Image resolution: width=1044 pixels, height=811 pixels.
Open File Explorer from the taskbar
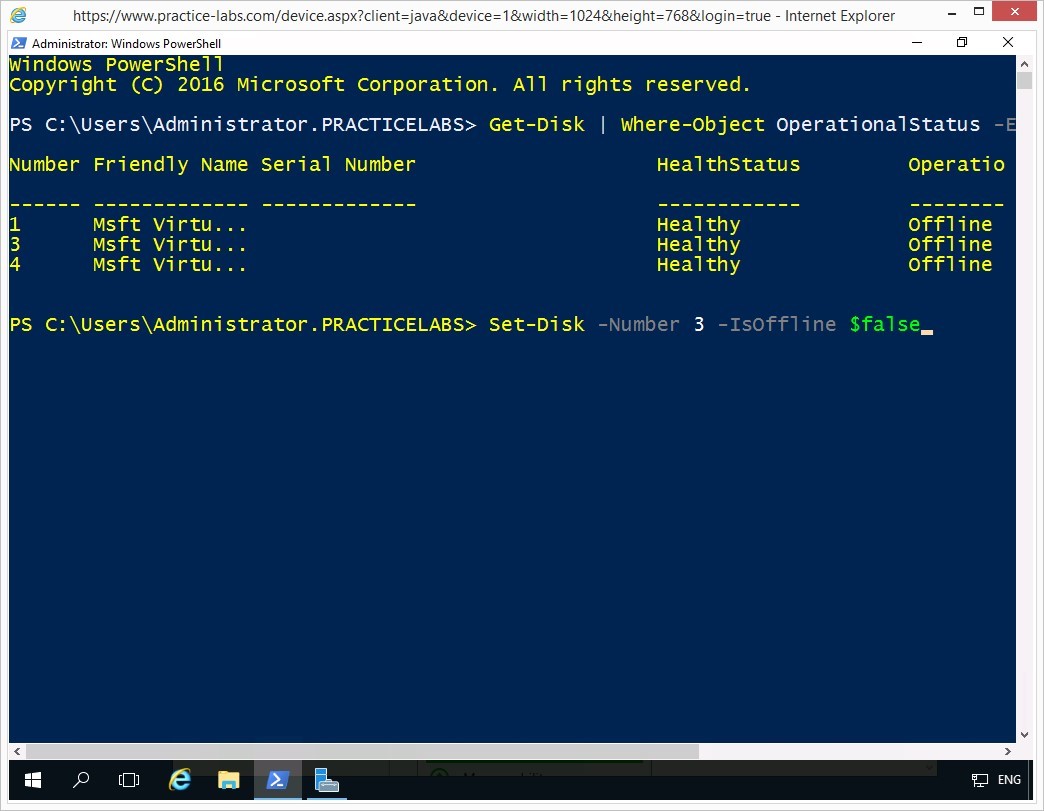tap(229, 780)
